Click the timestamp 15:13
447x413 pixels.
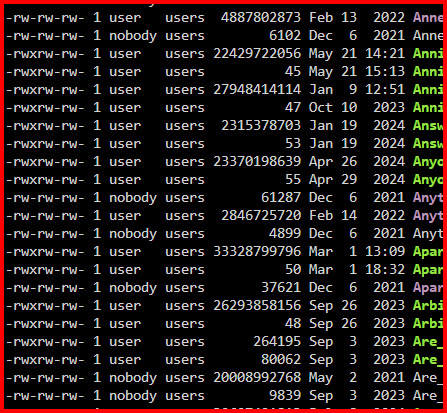[x=385, y=71]
